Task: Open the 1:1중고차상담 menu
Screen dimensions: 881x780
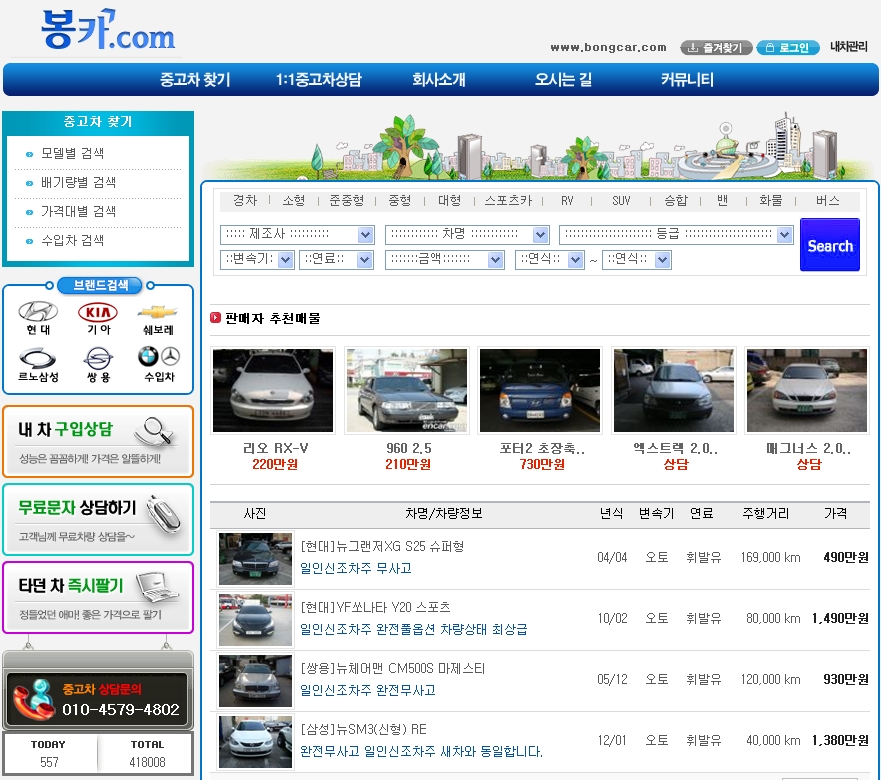Action: pos(319,79)
